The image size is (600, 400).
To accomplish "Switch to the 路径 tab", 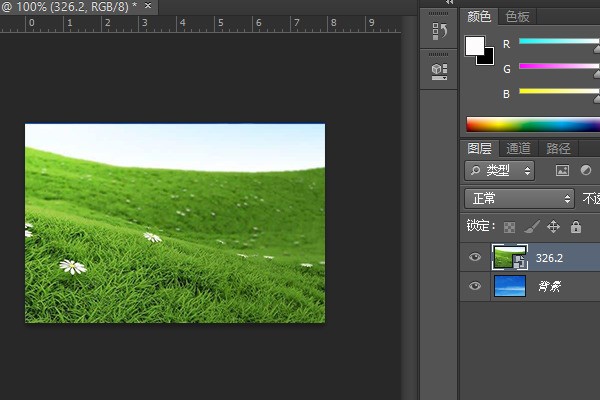I will click(558, 148).
